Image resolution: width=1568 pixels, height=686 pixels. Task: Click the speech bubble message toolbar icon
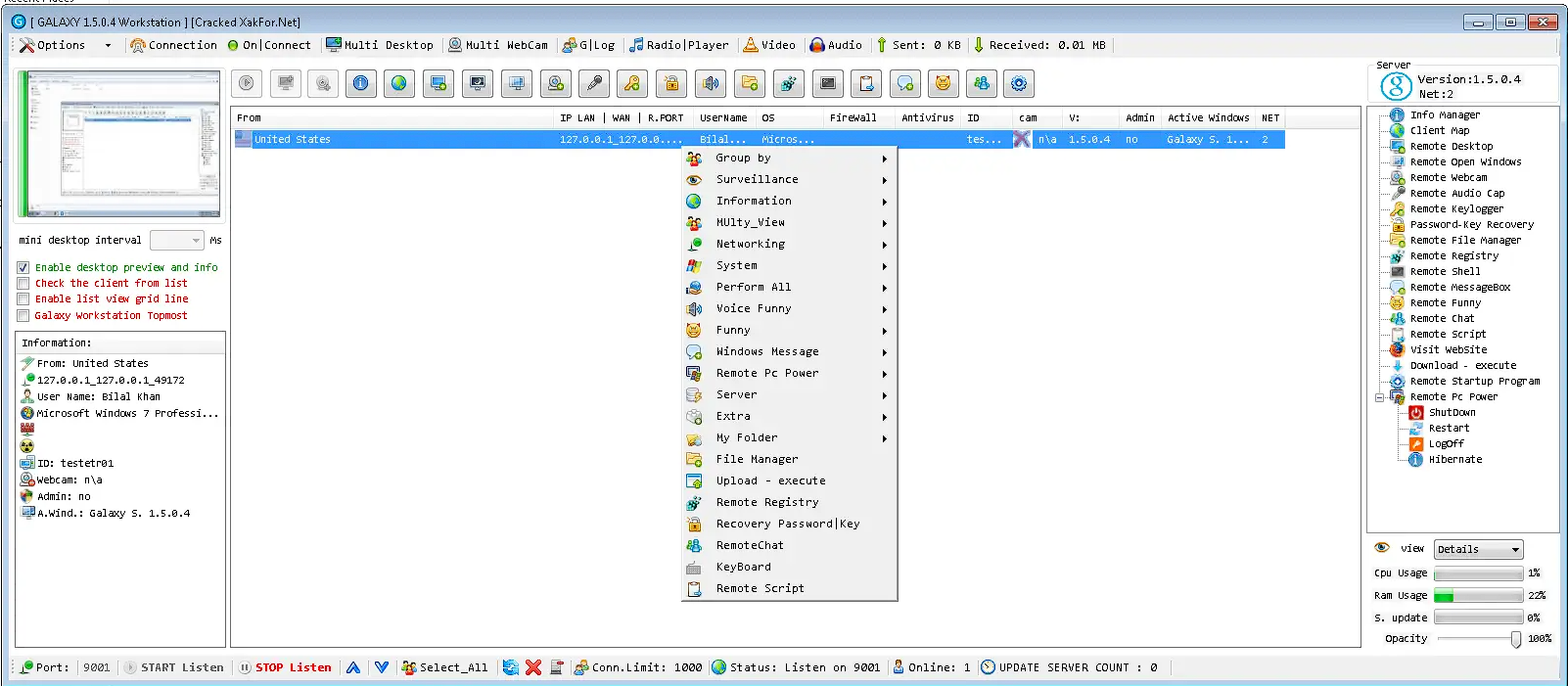(x=905, y=84)
